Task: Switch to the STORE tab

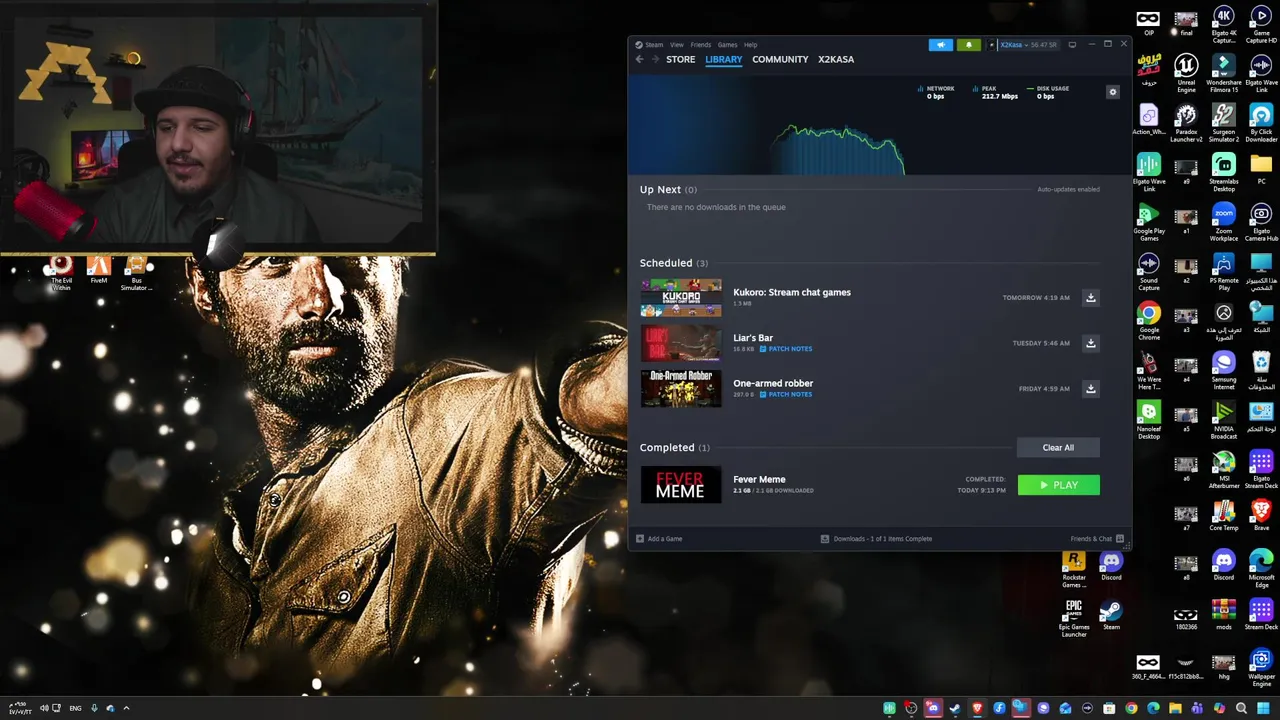Action: pos(681,59)
